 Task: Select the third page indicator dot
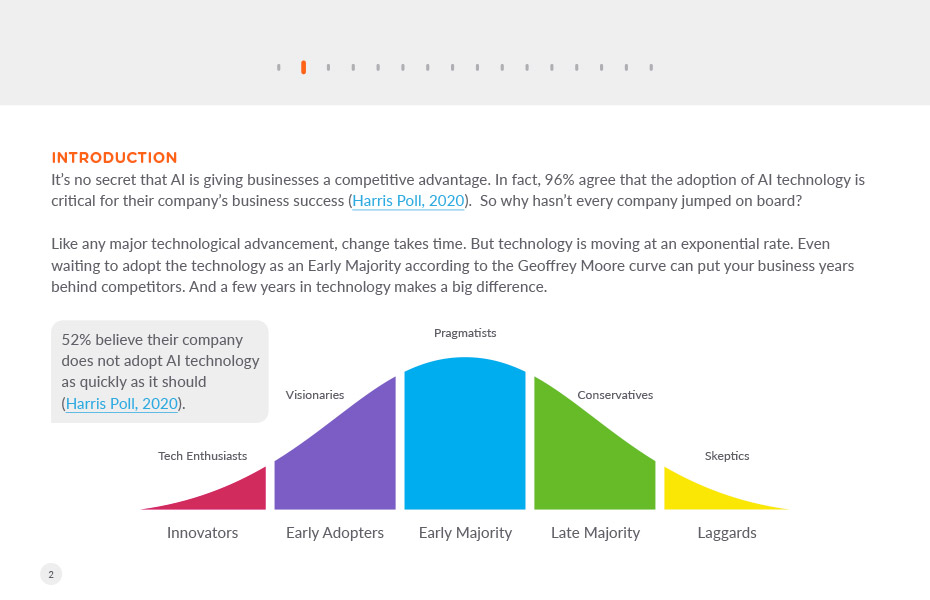click(x=328, y=68)
